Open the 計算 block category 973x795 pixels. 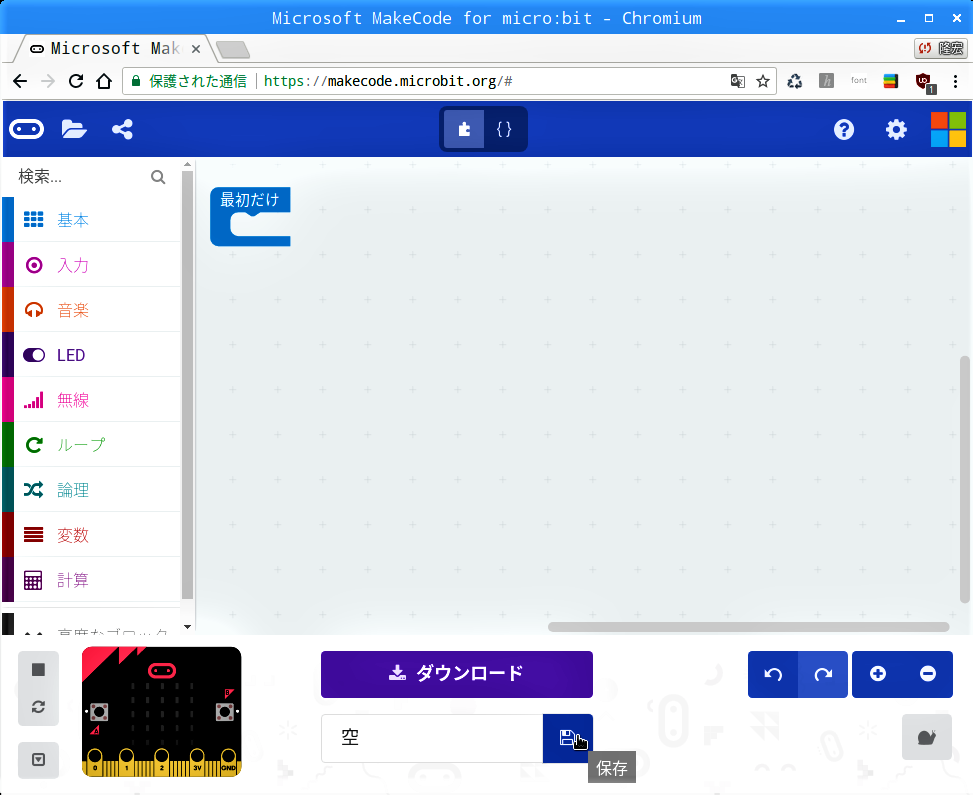(92, 580)
